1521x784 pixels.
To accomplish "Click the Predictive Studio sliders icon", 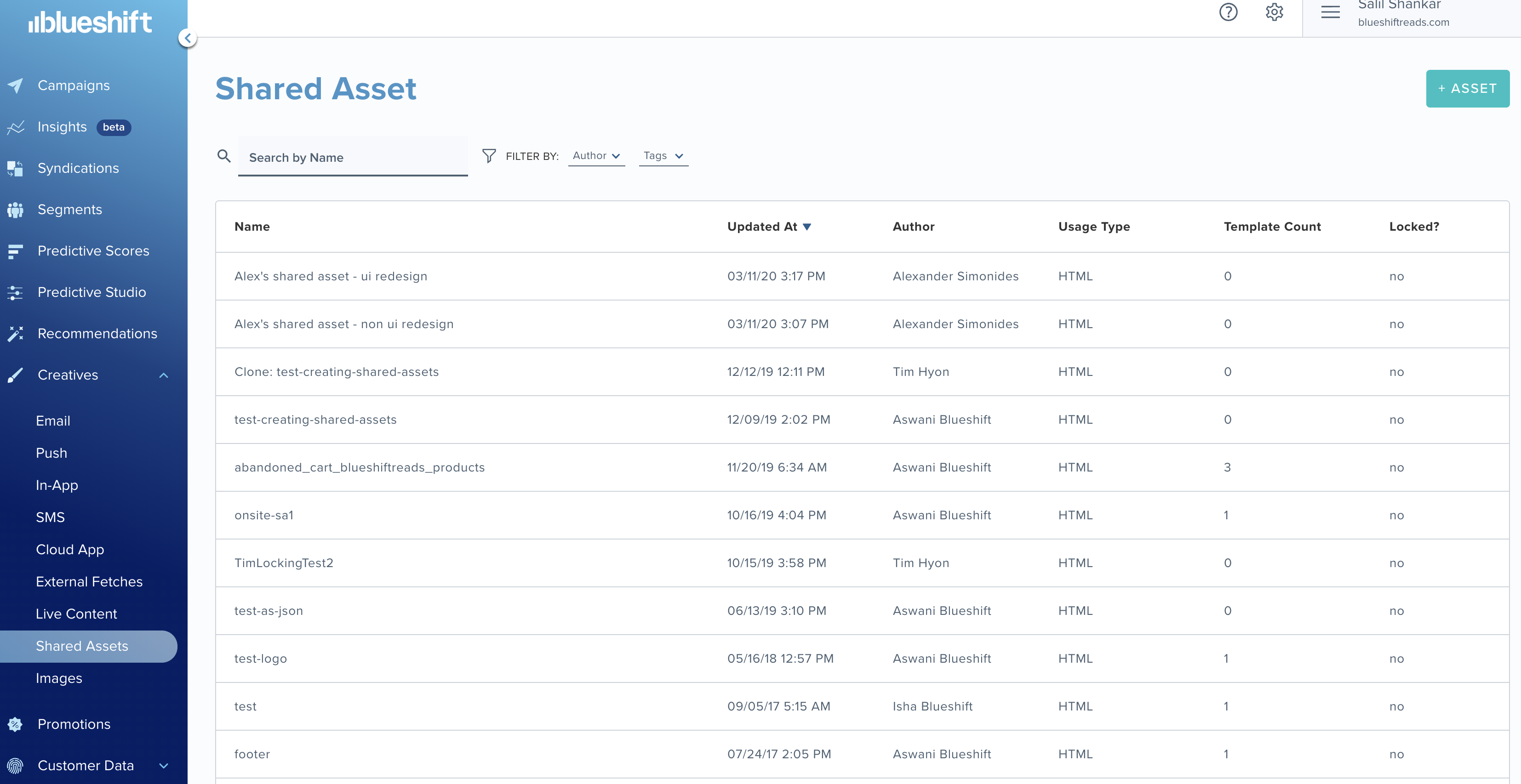I will click(15, 292).
